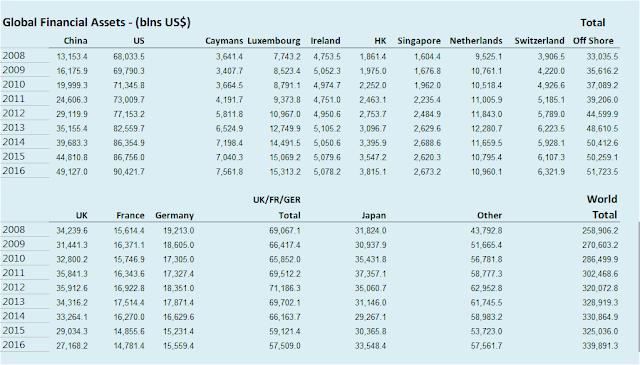Screen dimensions: 640x365
Task: Click the UK column header
Action: tap(82, 216)
